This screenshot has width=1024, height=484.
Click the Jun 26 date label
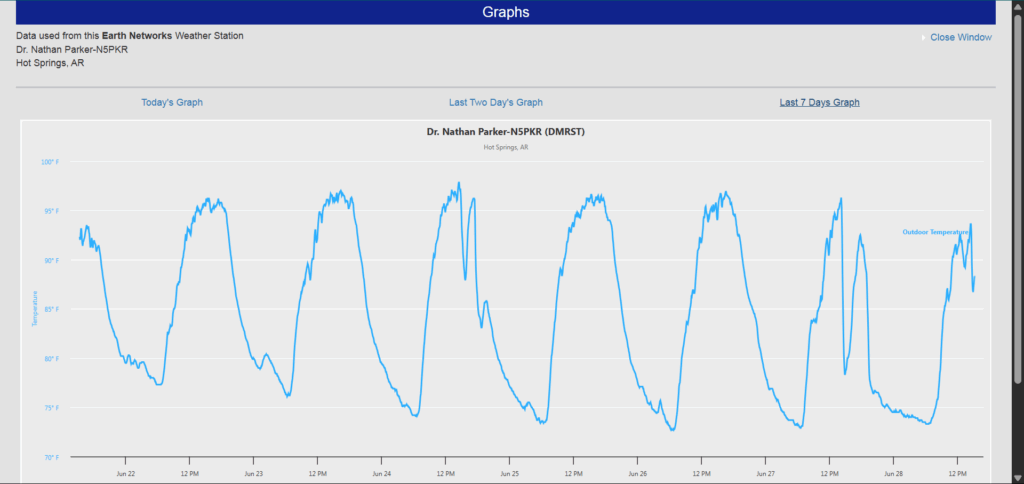pos(637,474)
